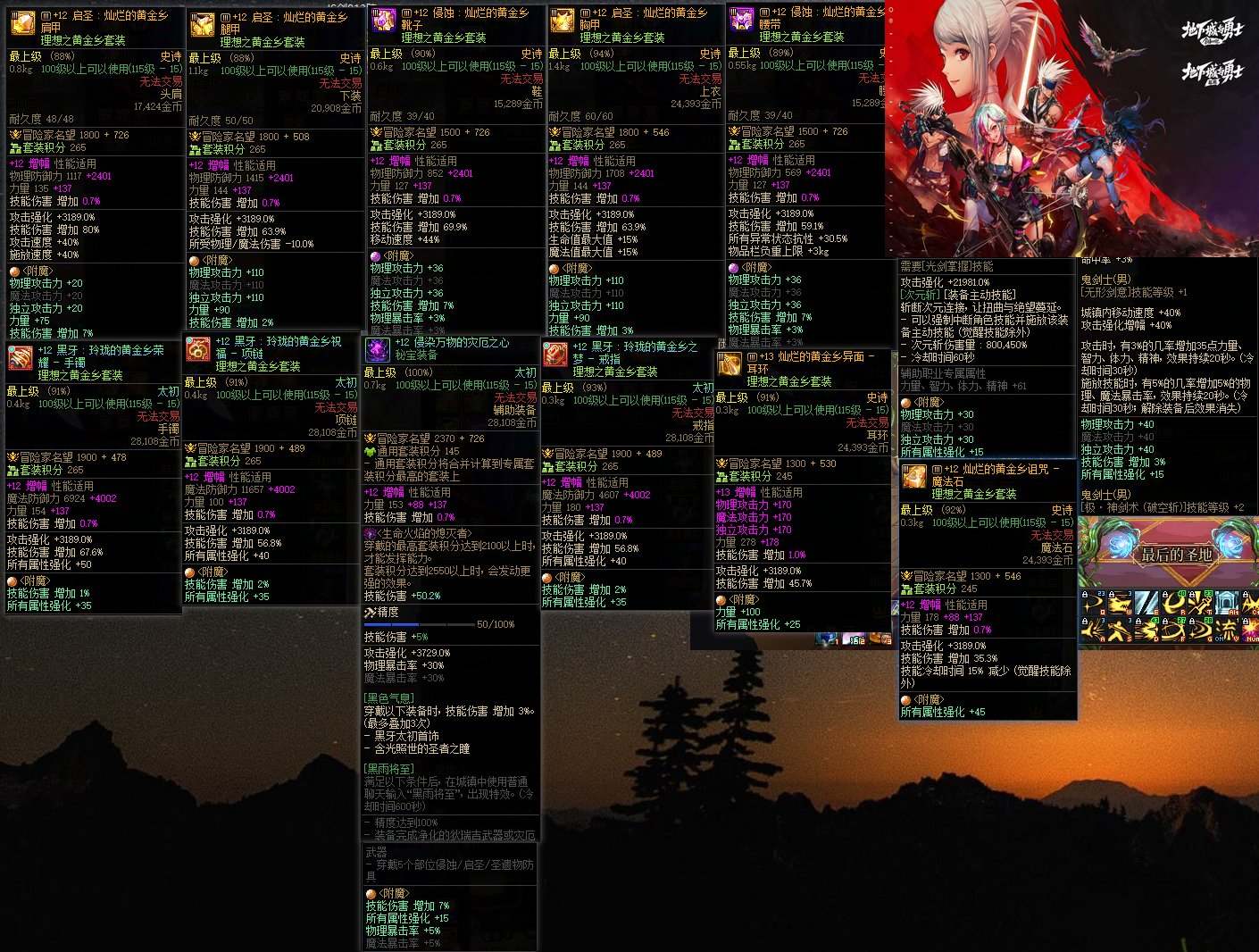Activate the beast-head skill bound to W
The image size is (1259, 952).
point(1120,603)
